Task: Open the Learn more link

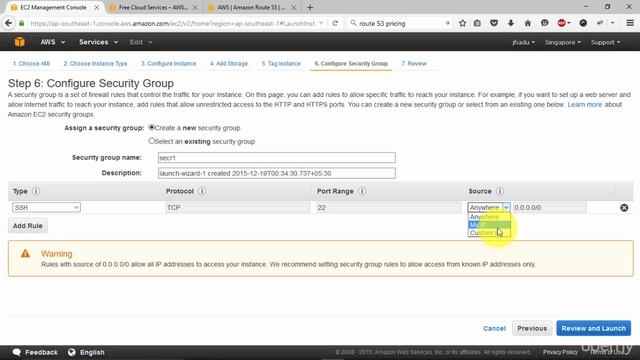Action: pos(584,104)
